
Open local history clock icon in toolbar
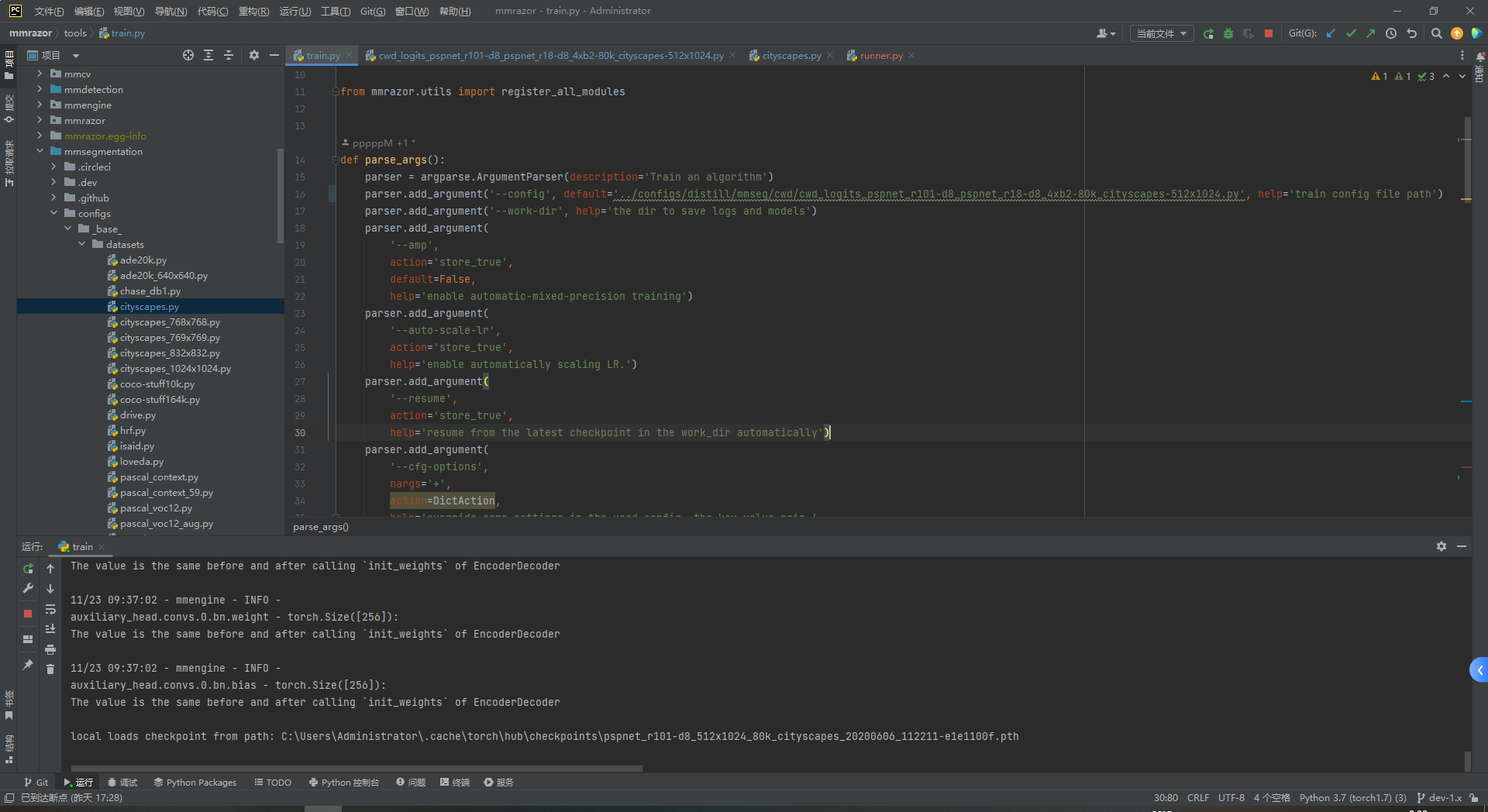[x=1390, y=33]
